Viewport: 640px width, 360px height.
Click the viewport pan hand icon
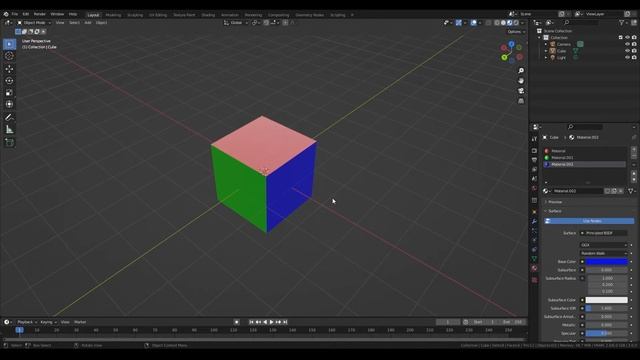click(x=521, y=81)
